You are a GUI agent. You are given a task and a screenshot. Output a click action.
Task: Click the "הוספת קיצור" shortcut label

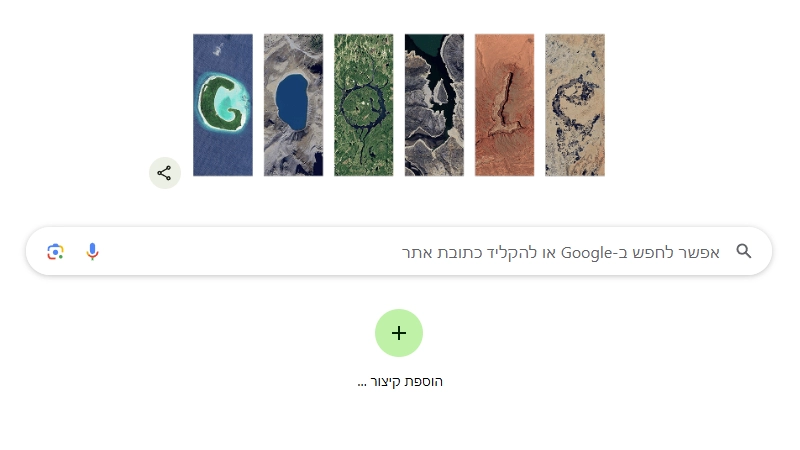coord(408,381)
